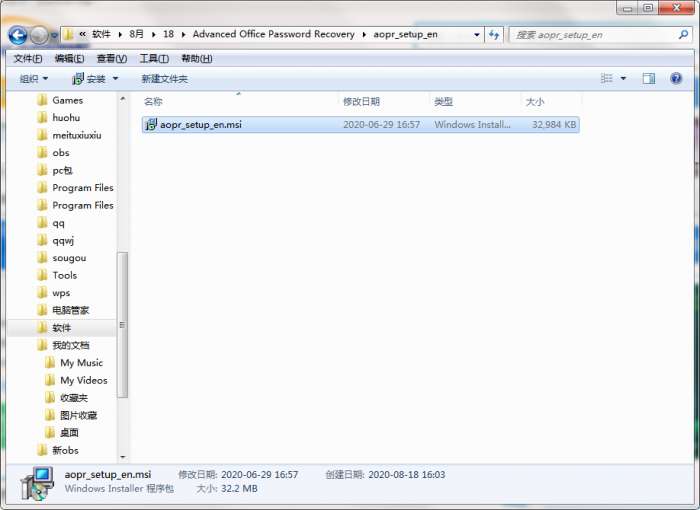This screenshot has width=700, height=510.
Task: Click Advanced Office Password Recovery breadcrumb
Action: (273, 34)
